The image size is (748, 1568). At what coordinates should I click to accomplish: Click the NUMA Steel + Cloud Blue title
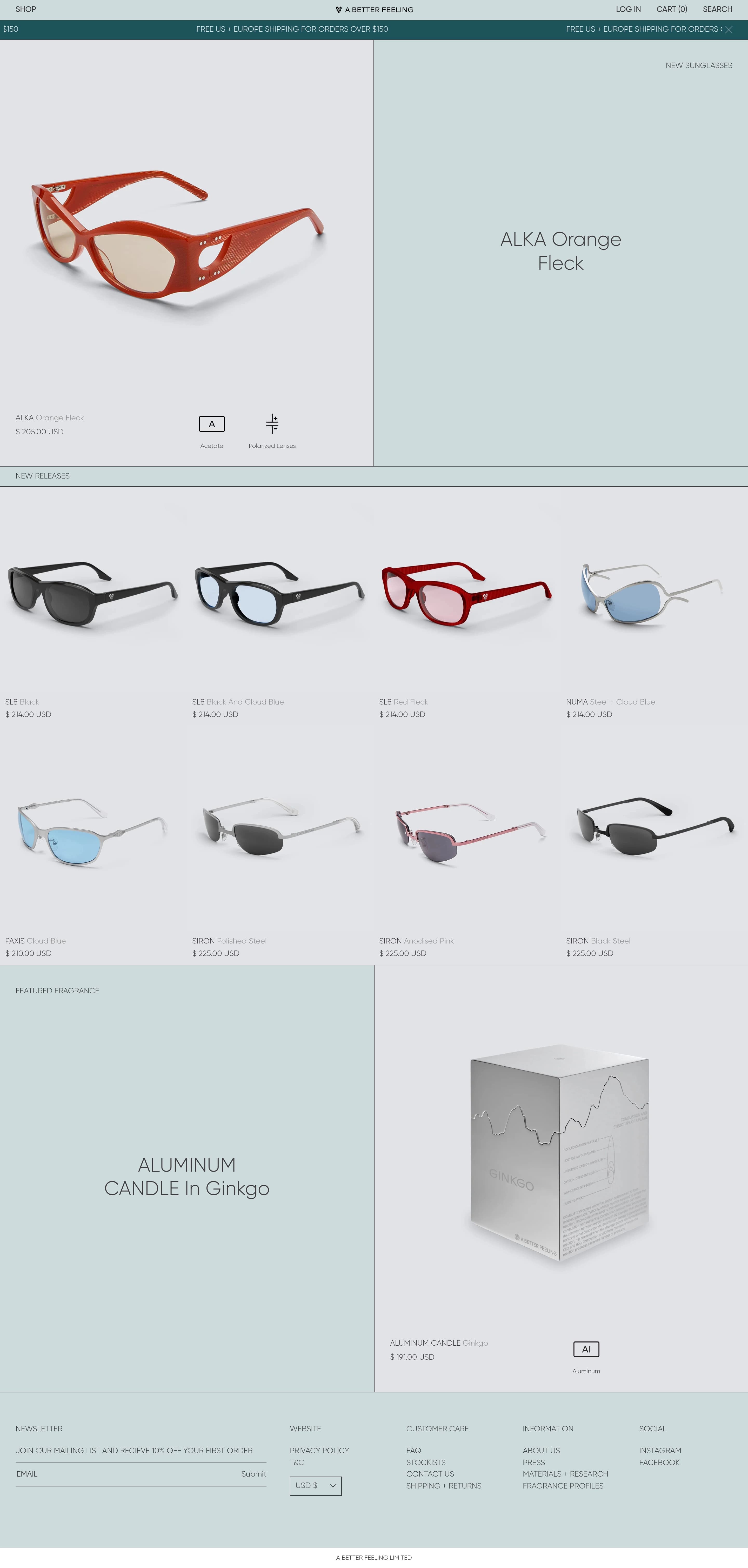(610, 702)
